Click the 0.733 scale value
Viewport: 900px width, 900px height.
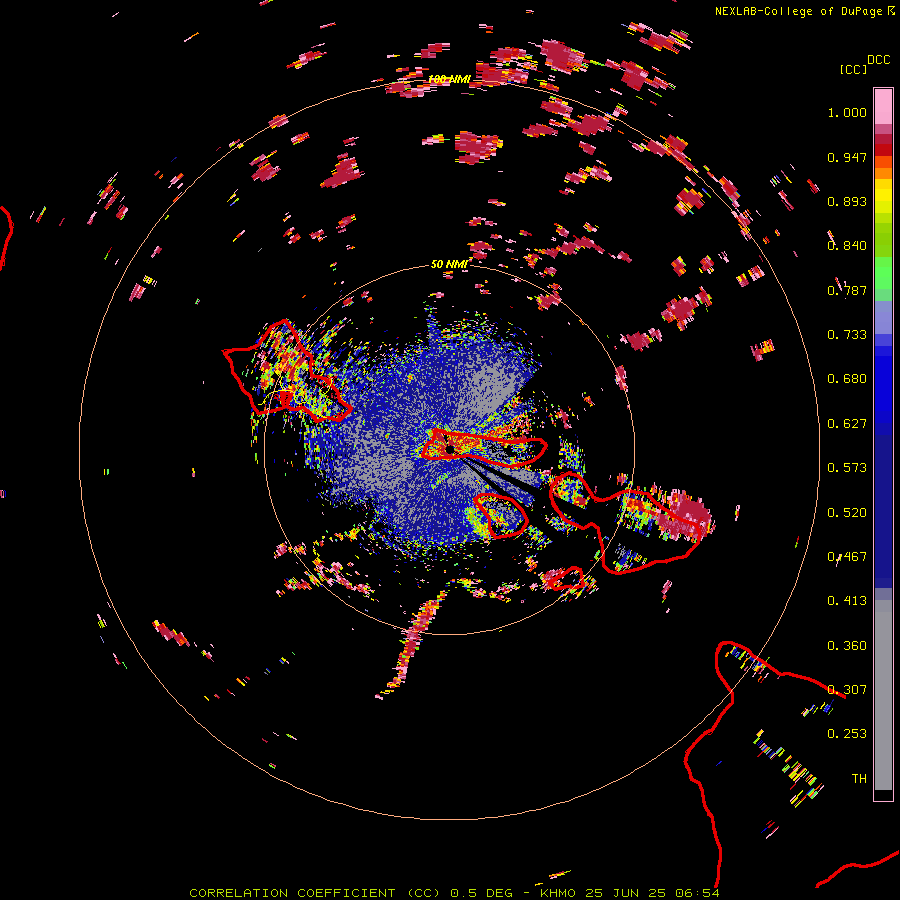tap(847, 335)
